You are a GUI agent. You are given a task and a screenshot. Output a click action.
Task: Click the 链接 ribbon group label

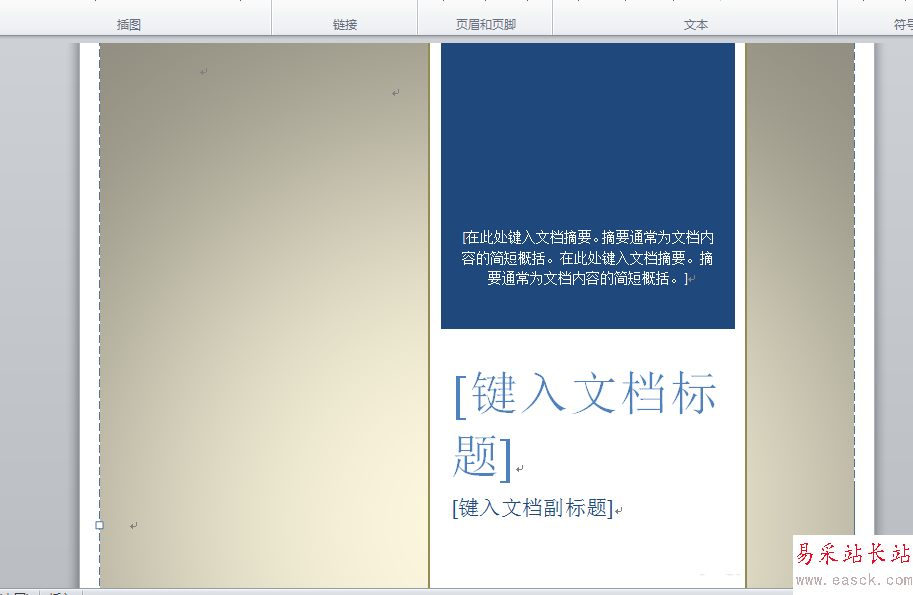pos(345,24)
